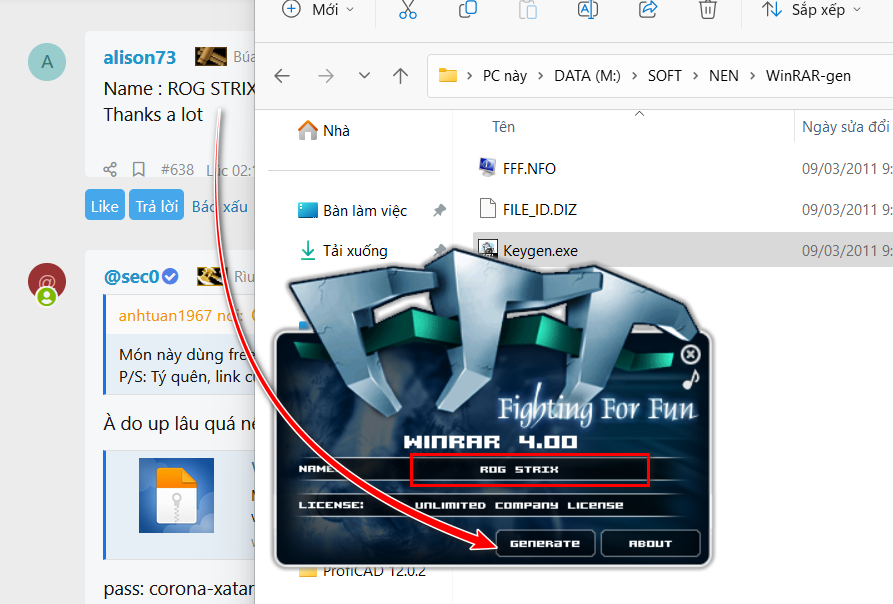Image resolution: width=893 pixels, height=604 pixels.
Task: Click the Name input field in keygen
Action: 530,470
